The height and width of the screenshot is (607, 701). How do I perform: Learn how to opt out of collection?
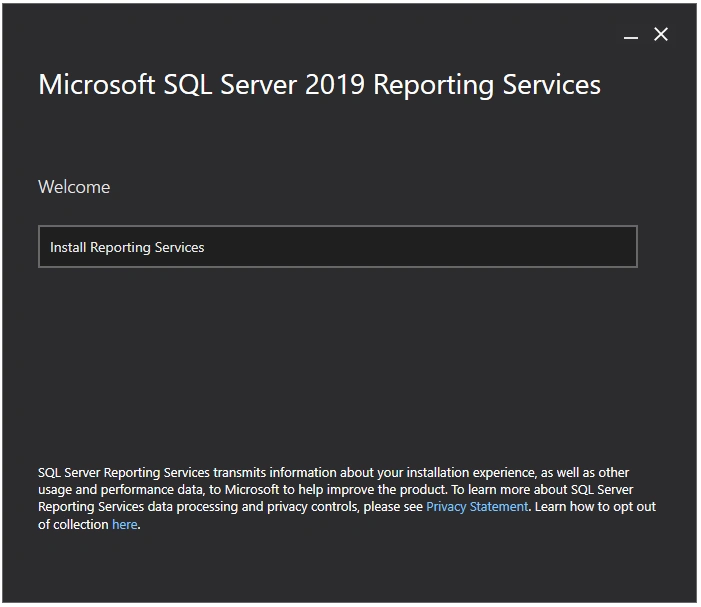124,524
